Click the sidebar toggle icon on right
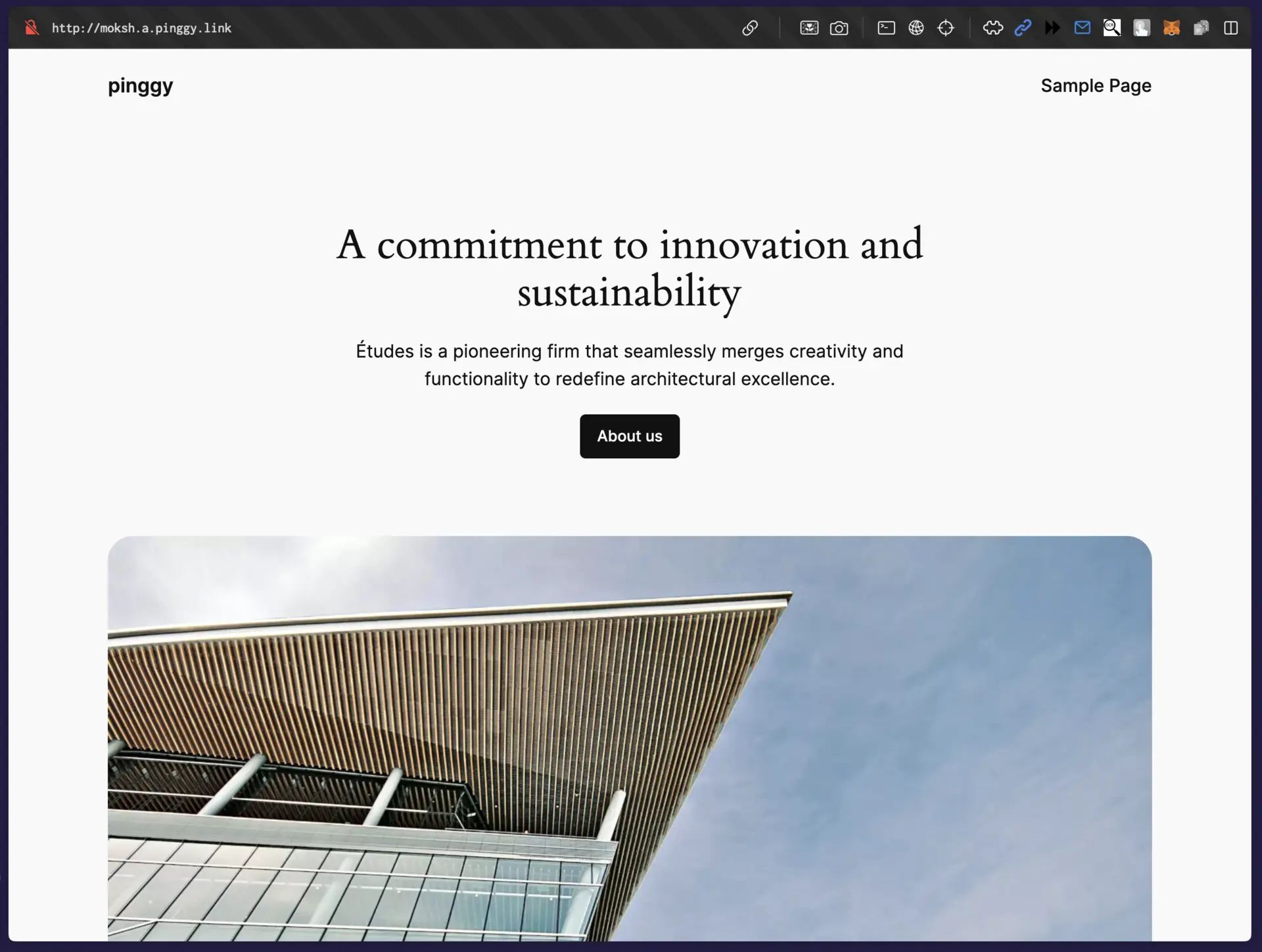This screenshot has width=1262, height=952. pos(1231,27)
